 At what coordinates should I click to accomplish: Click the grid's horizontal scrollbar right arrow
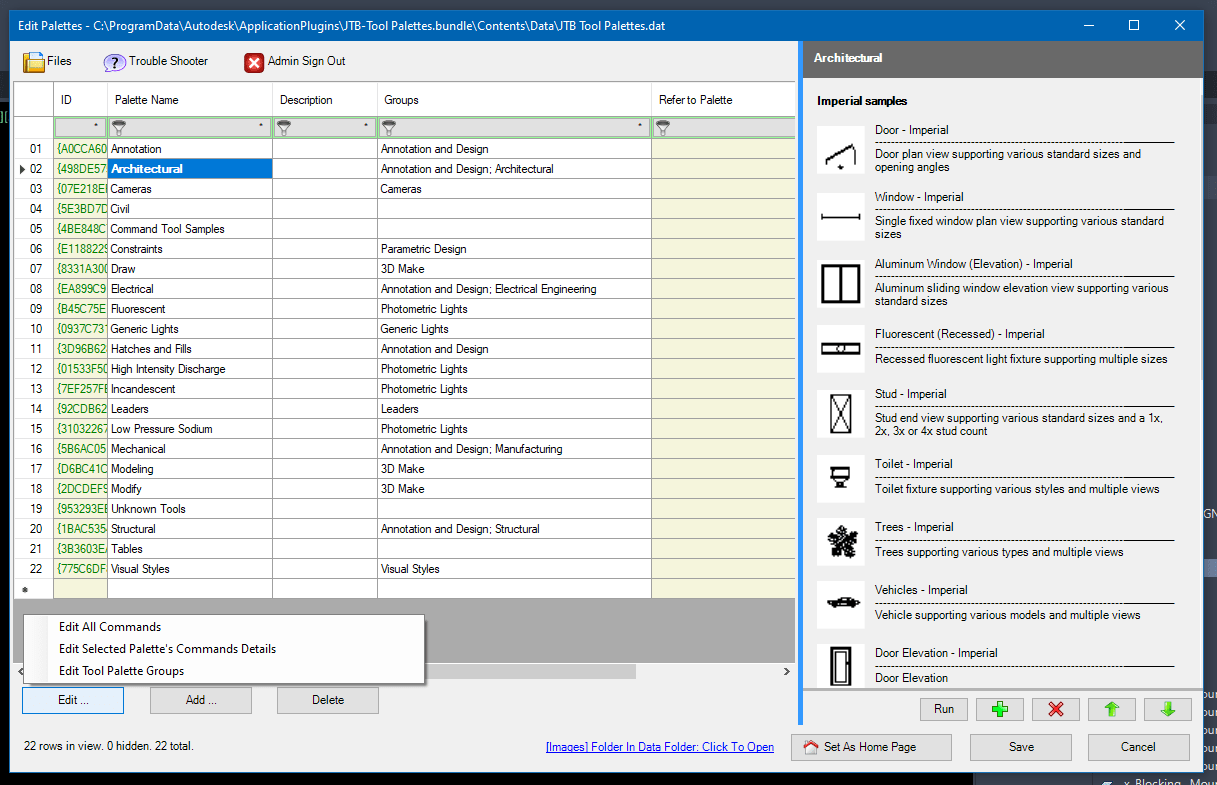point(786,672)
